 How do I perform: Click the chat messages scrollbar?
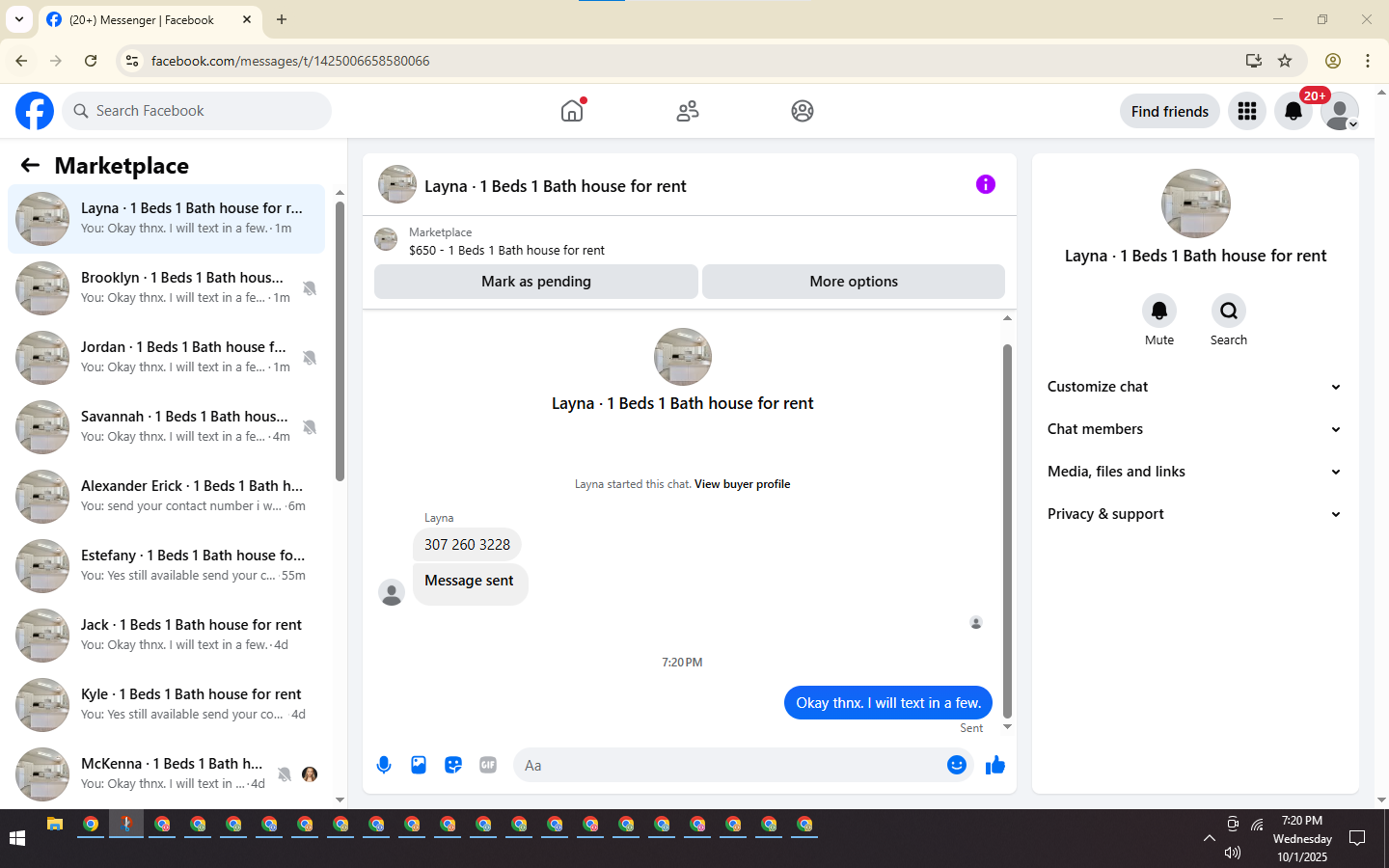tap(1007, 530)
